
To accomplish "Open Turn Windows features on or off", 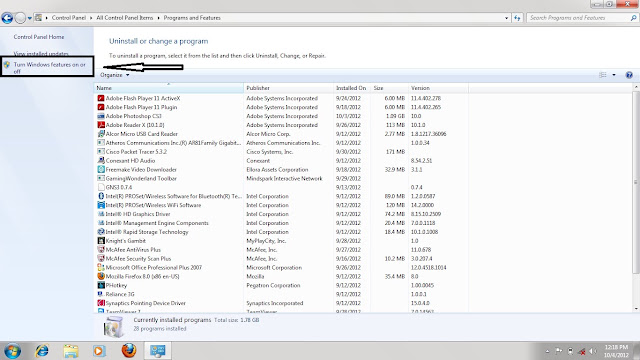I will click(x=50, y=68).
